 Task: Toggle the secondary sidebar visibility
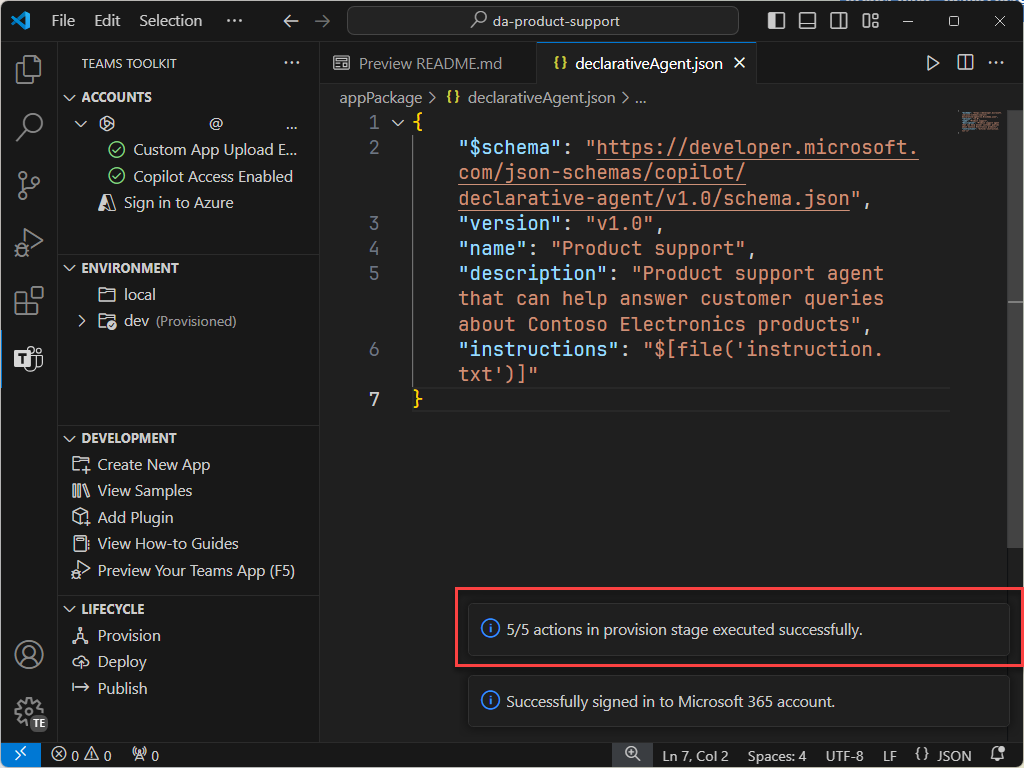838,20
